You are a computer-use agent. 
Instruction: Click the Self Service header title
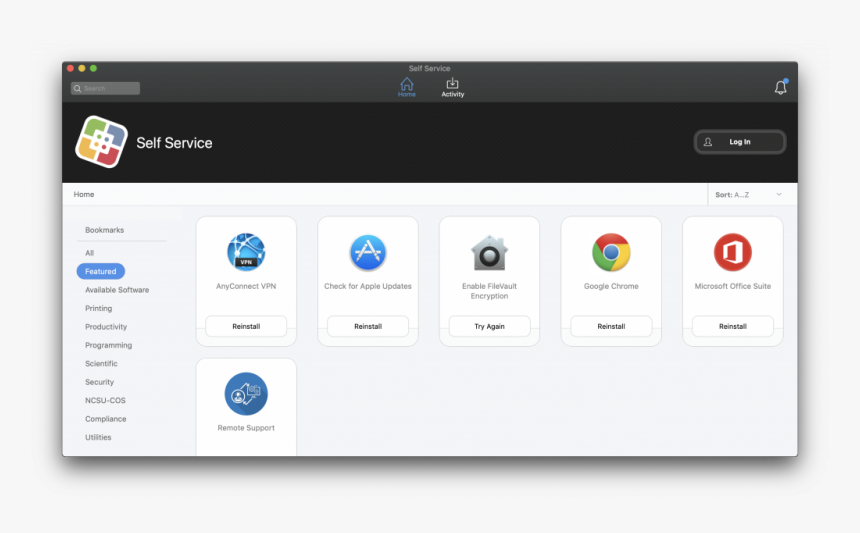[x=174, y=143]
